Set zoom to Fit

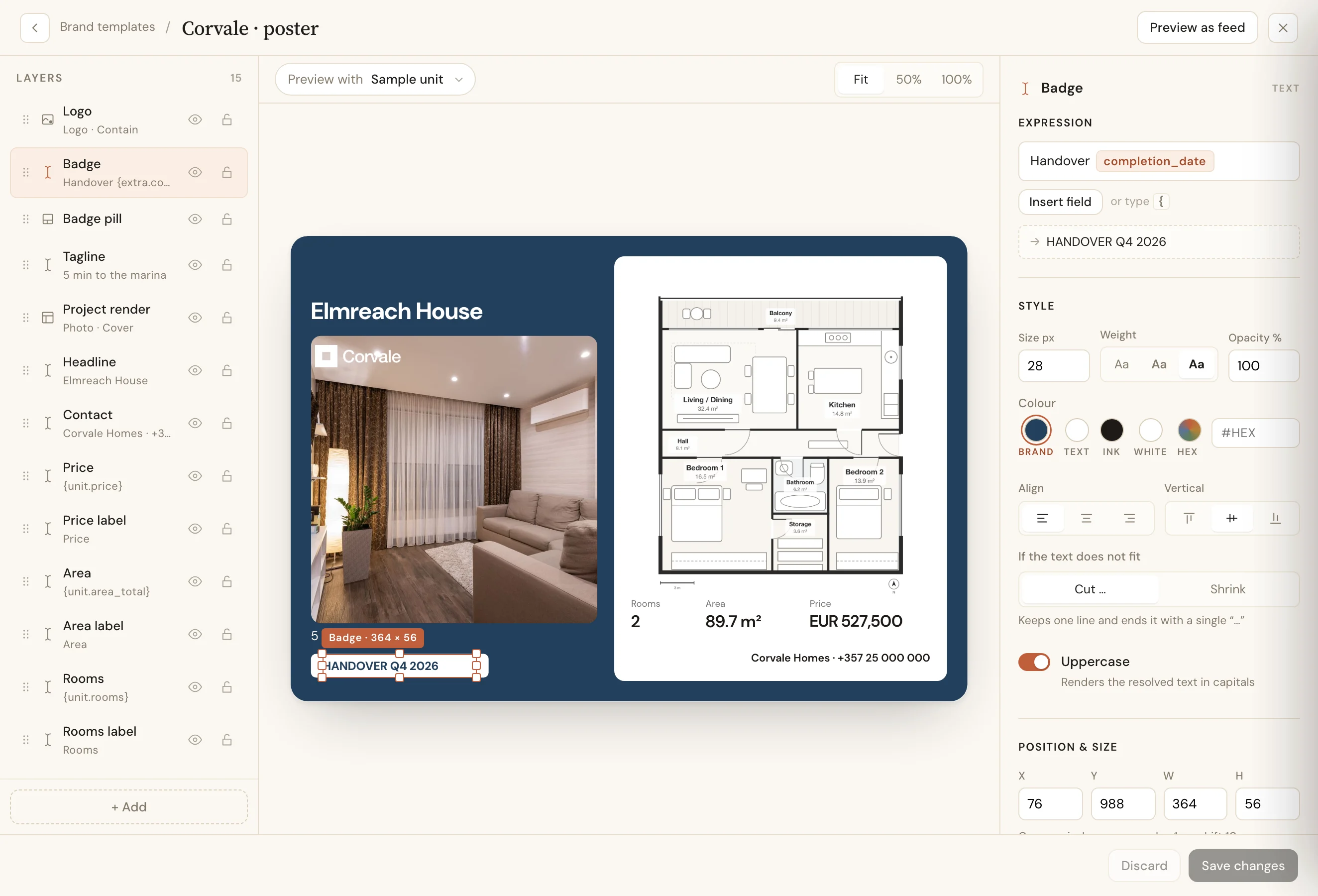(x=860, y=79)
